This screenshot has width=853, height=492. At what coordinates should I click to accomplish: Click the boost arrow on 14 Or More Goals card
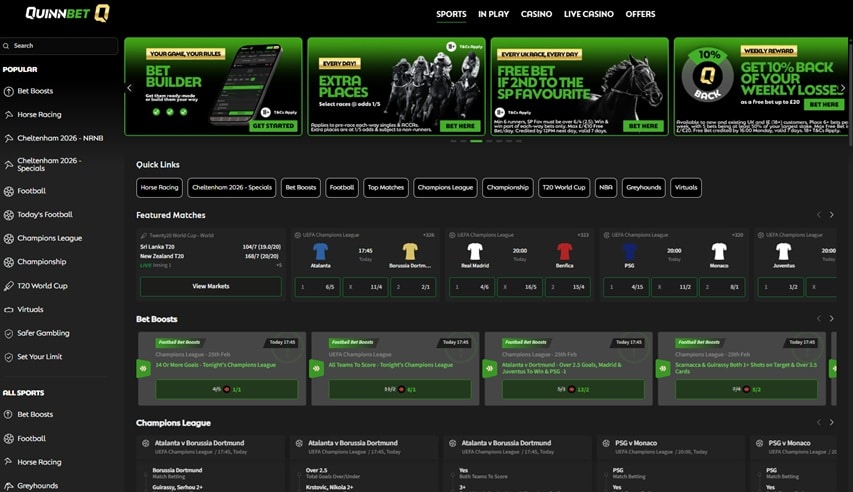point(143,368)
